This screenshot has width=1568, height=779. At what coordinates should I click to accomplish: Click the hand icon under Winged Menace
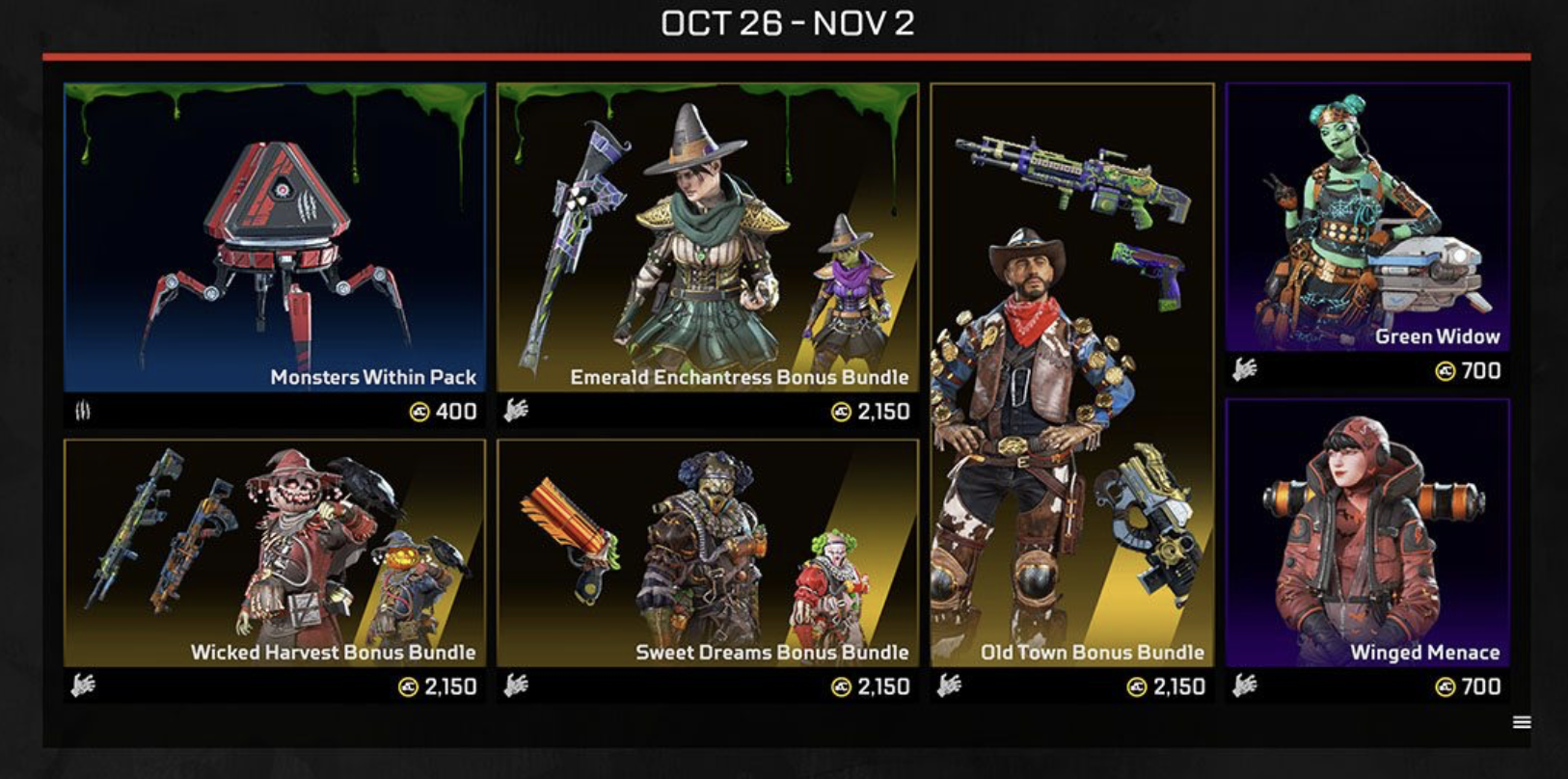(x=1245, y=685)
